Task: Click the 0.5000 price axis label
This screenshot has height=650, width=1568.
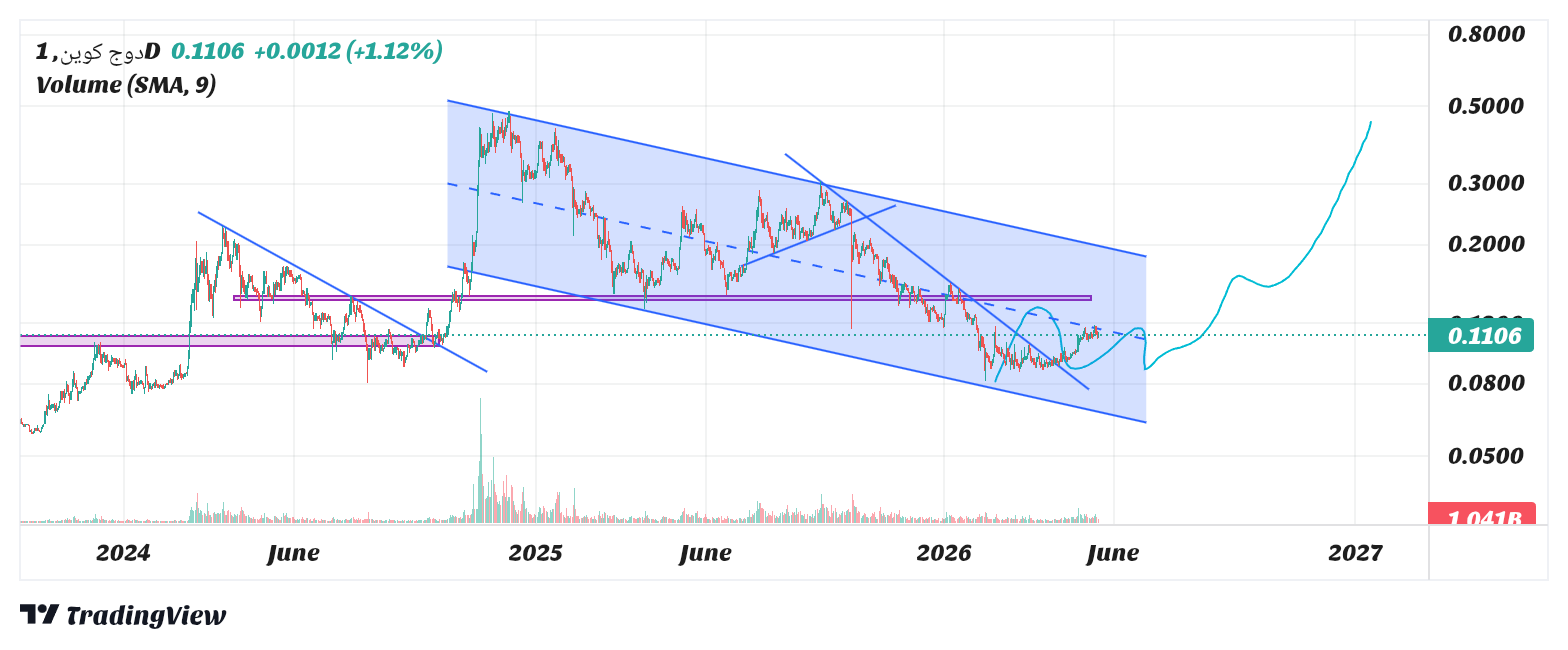Action: 1487,106
